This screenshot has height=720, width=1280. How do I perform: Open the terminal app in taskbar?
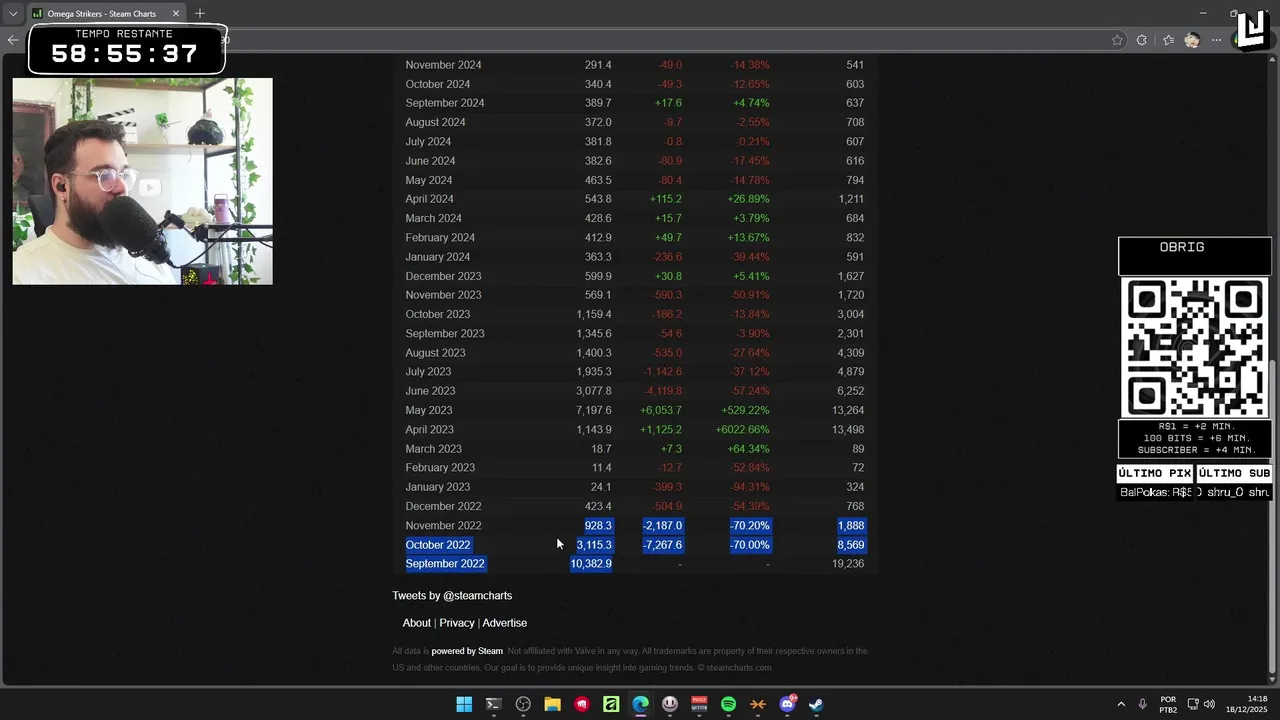(493, 704)
